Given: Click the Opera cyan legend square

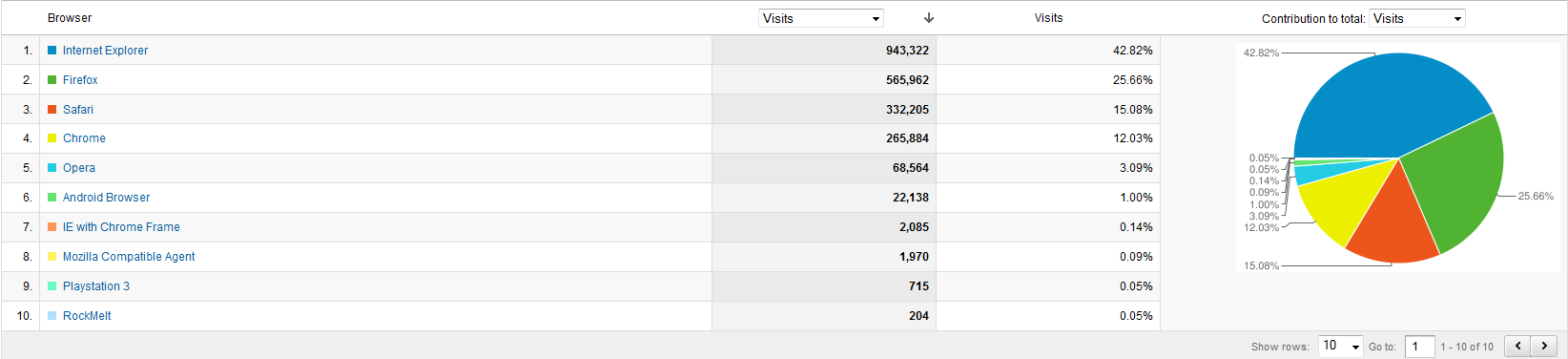Looking at the screenshot, I should [52, 168].
